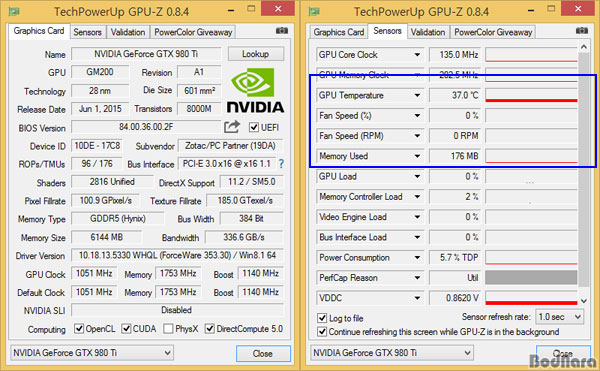The height and width of the screenshot is (371, 600).
Task: Click NVIDIA SLI Disabled field
Action: 177,310
